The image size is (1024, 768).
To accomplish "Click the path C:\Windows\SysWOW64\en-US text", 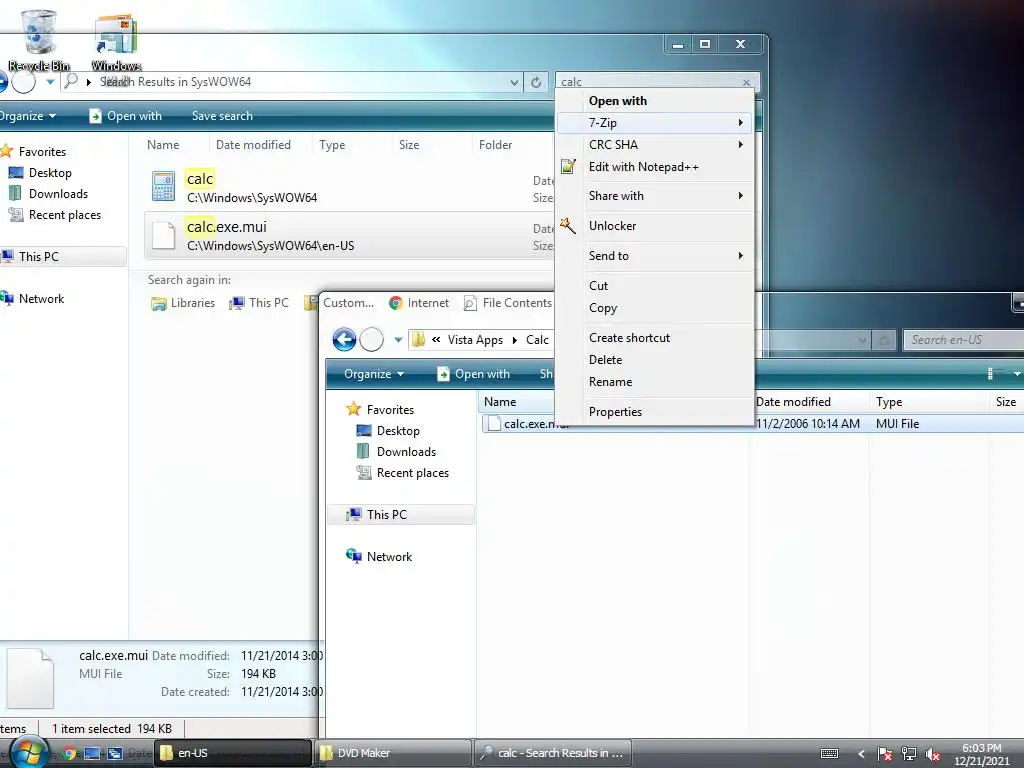I will tap(270, 246).
